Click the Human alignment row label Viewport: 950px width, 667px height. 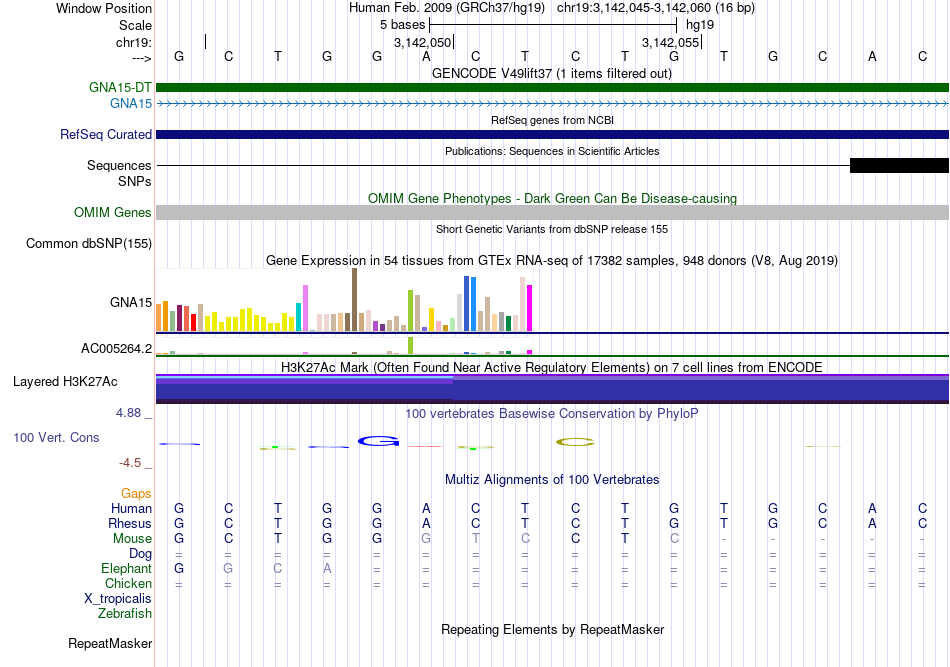tap(131, 508)
